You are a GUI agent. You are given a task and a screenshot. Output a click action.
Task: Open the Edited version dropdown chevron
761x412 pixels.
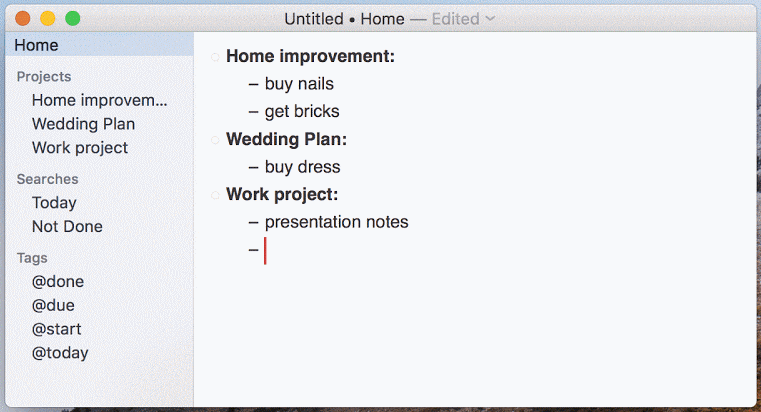pos(490,18)
